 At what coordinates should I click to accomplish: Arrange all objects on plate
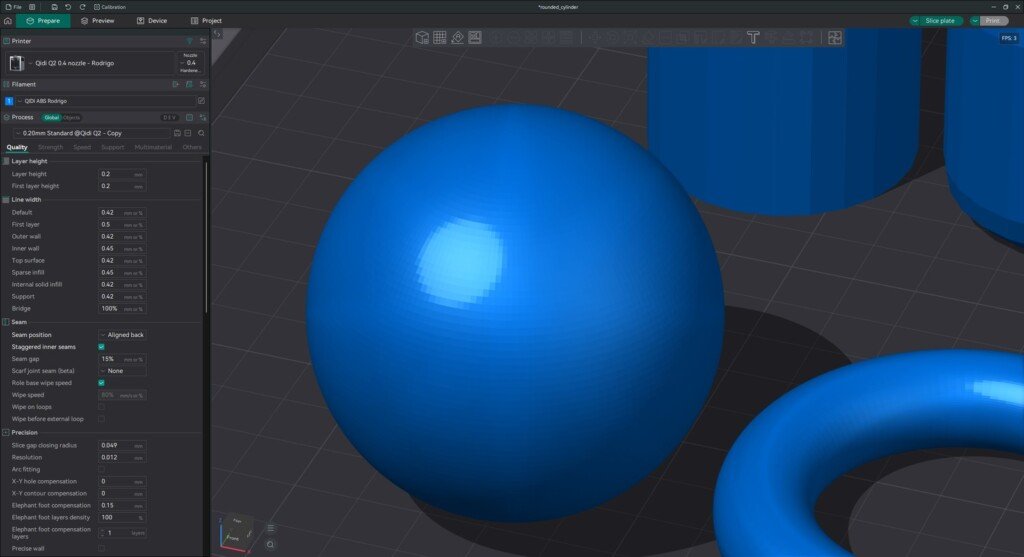475,38
